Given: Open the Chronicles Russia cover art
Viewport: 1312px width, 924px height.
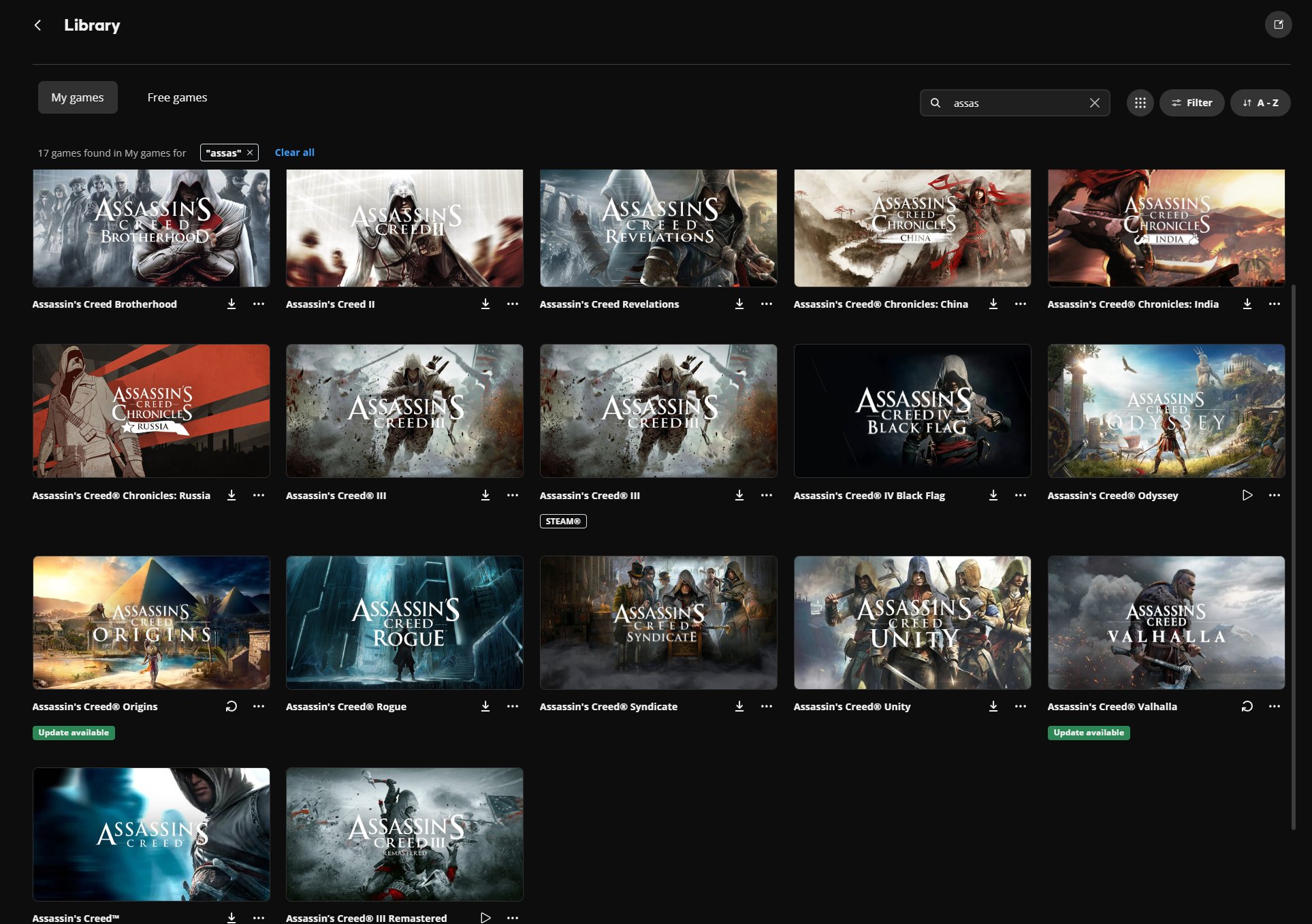Looking at the screenshot, I should tap(151, 411).
